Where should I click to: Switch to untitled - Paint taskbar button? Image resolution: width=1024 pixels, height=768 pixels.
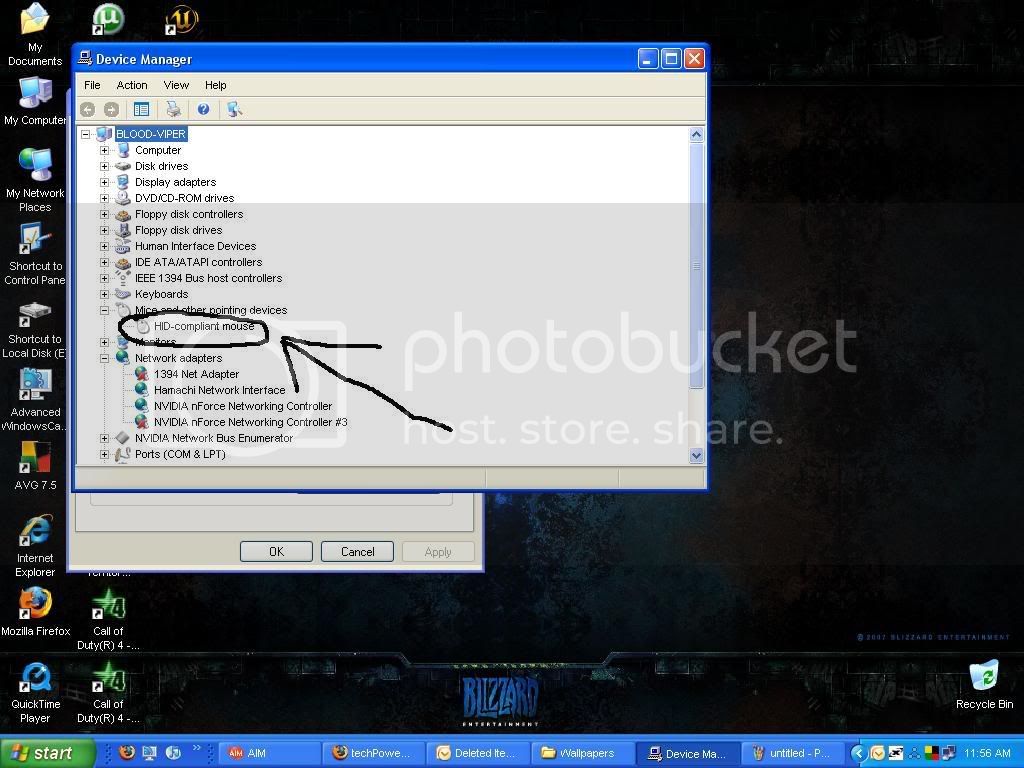pos(792,753)
